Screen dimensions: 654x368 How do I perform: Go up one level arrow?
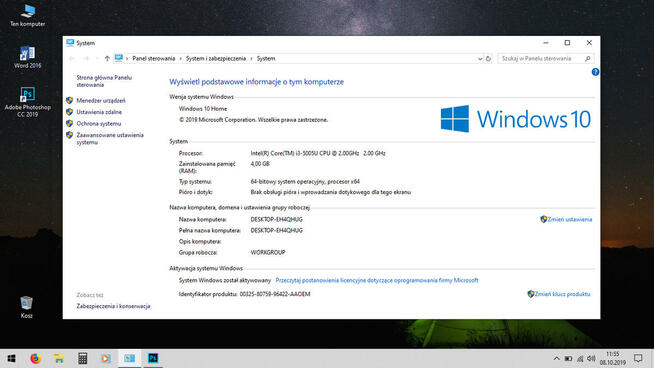pyautogui.click(x=107, y=58)
